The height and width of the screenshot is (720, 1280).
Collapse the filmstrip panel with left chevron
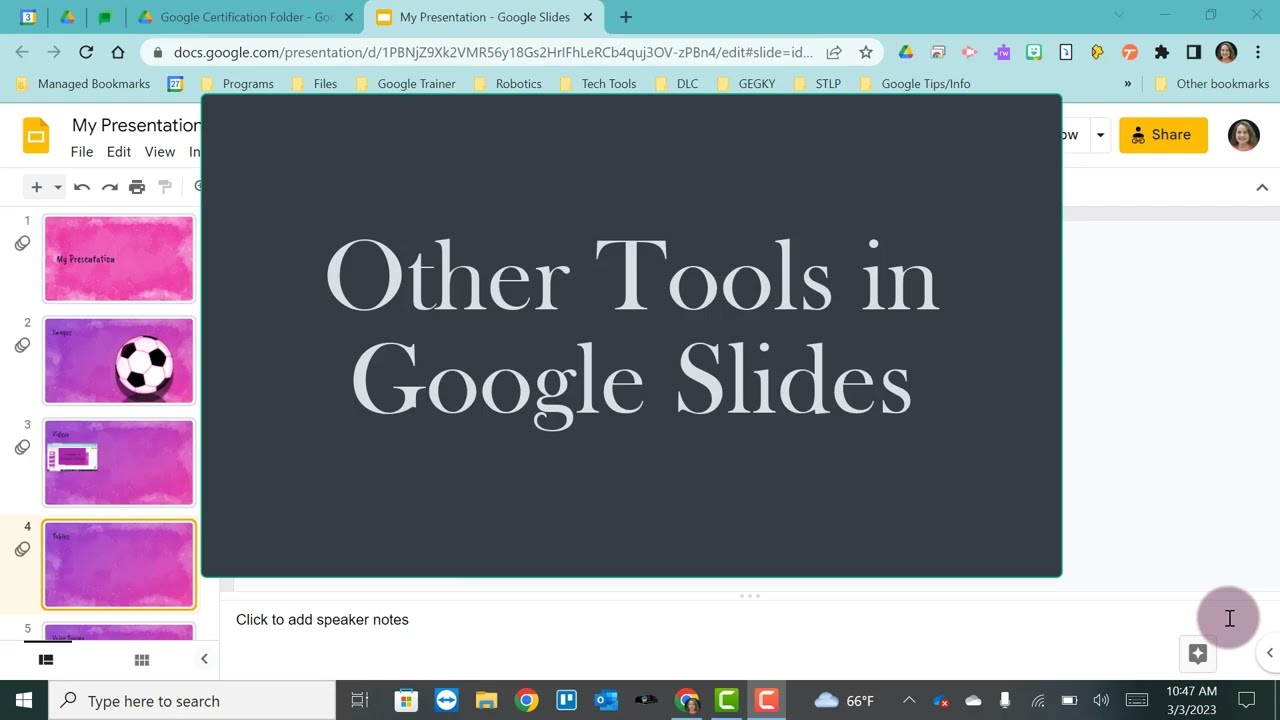point(204,659)
